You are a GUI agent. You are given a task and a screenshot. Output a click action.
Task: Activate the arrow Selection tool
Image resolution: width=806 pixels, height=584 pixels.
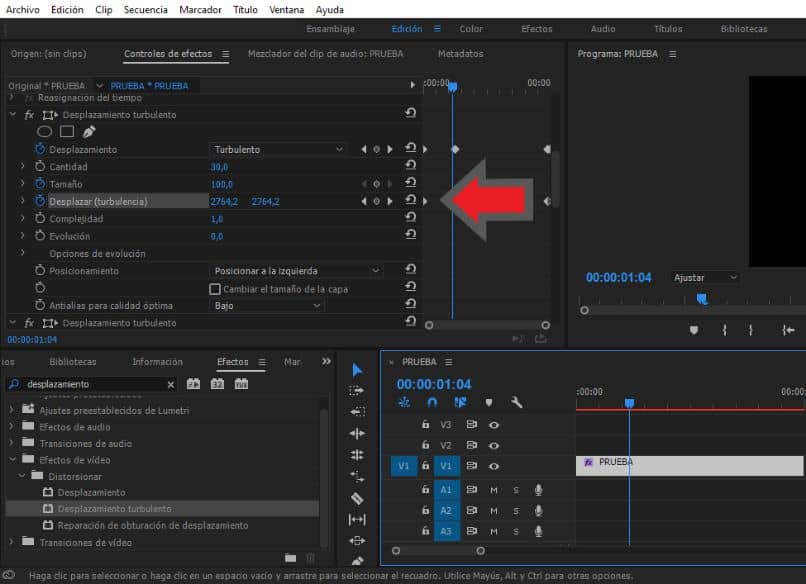tap(357, 369)
